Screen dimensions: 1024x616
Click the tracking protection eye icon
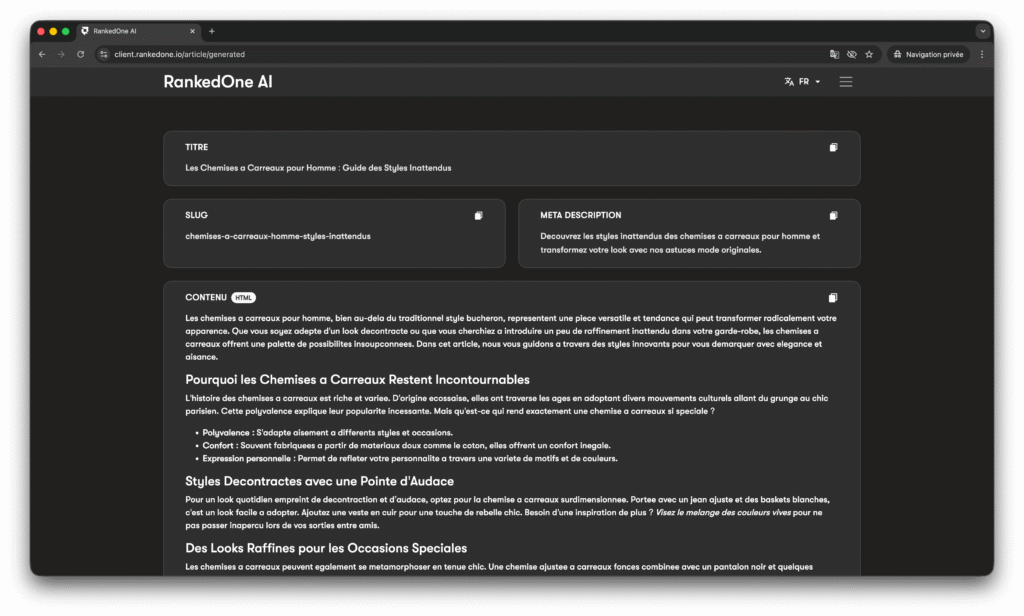851,54
